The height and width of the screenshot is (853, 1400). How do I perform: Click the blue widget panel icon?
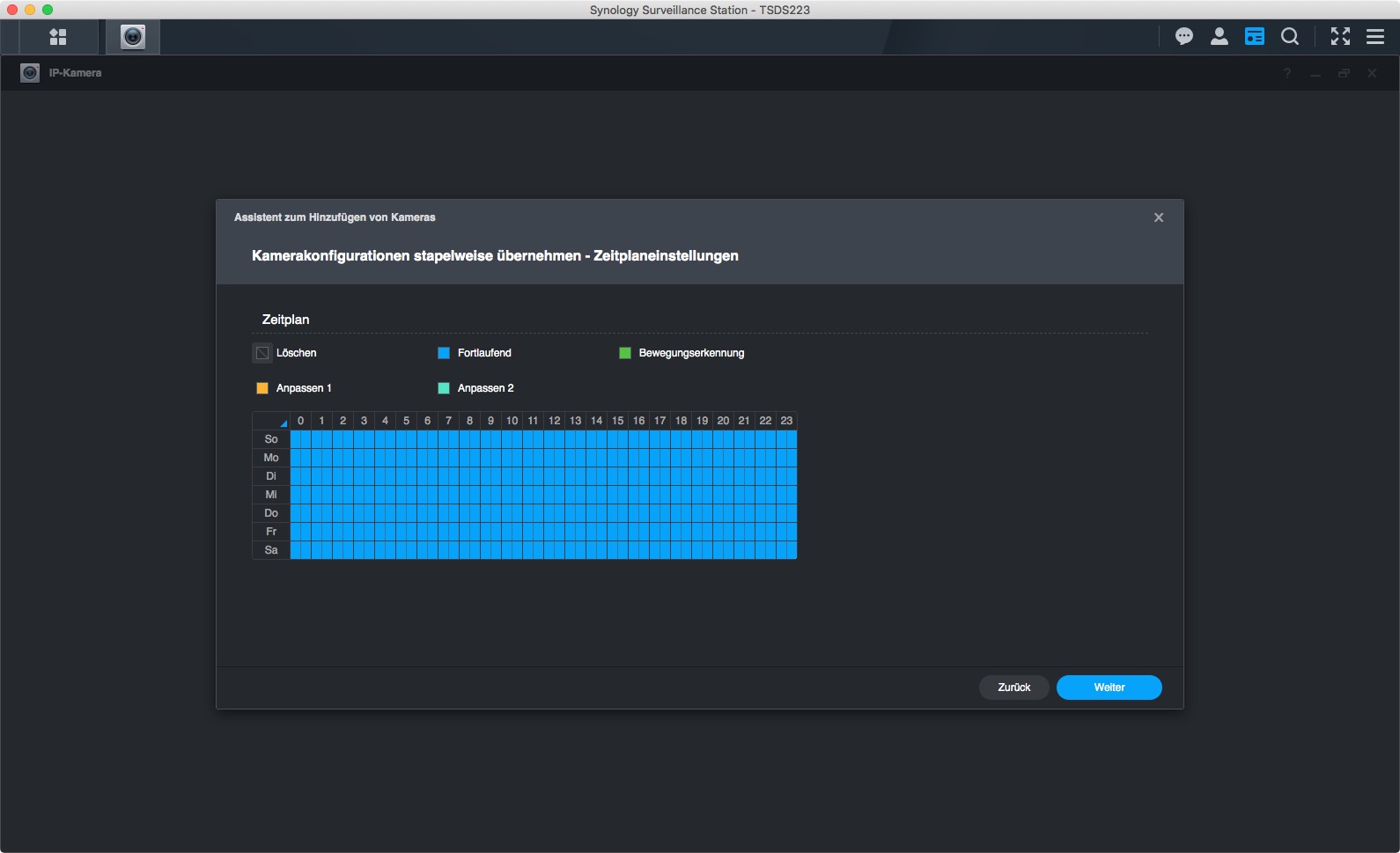(1255, 36)
